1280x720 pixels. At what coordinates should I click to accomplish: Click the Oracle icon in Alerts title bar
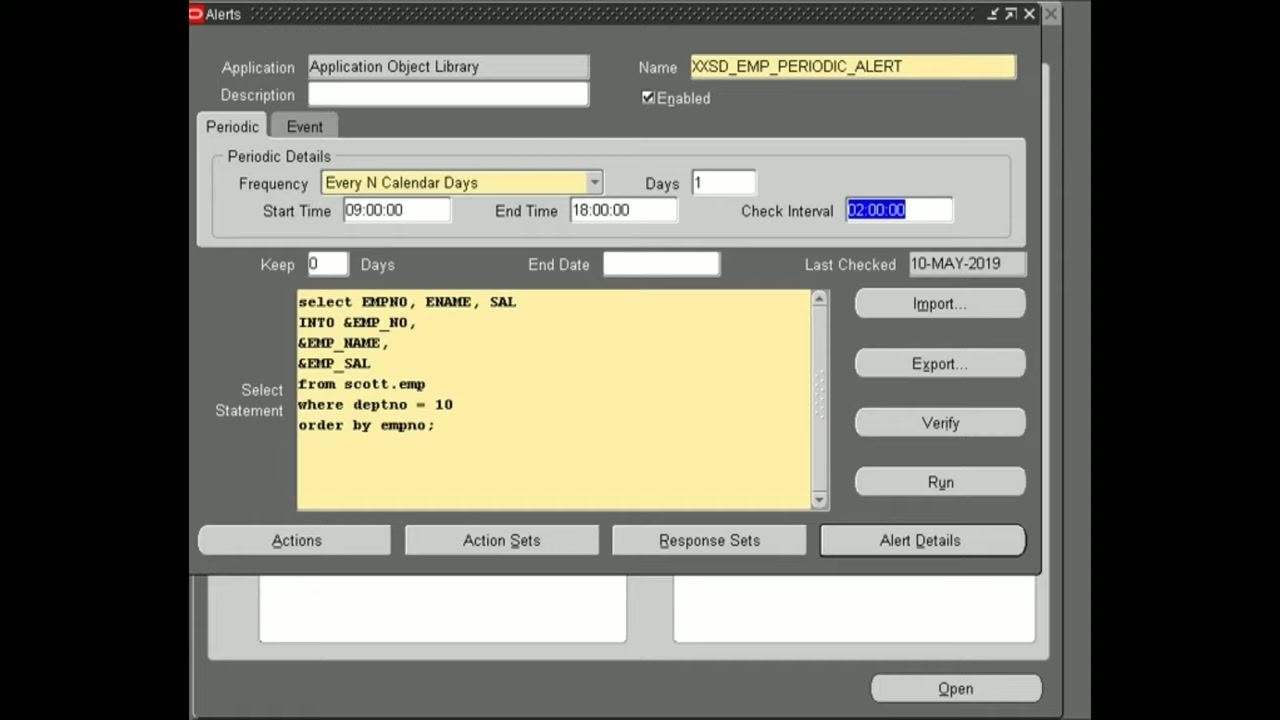click(x=196, y=14)
